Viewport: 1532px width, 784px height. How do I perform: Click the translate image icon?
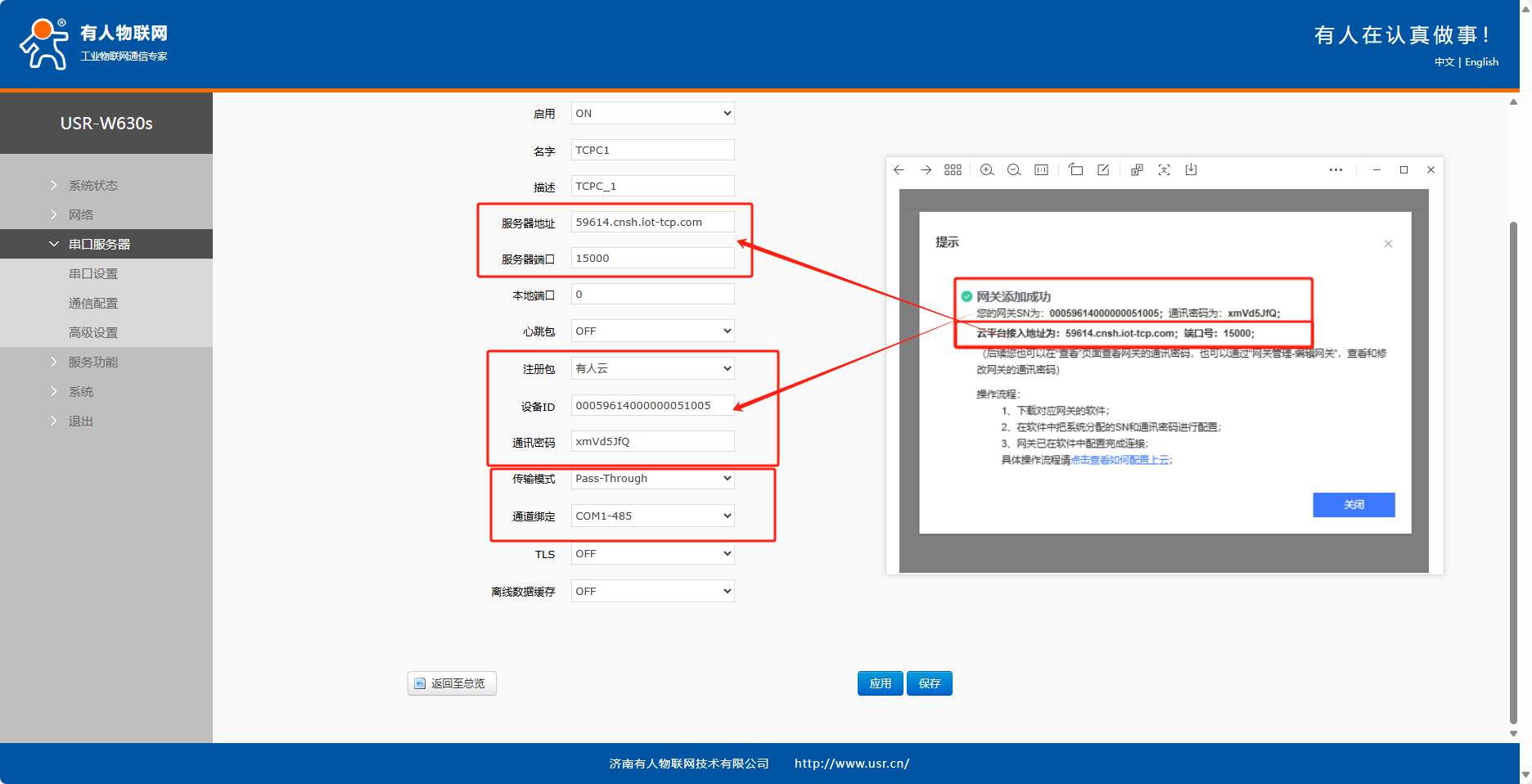[1137, 170]
